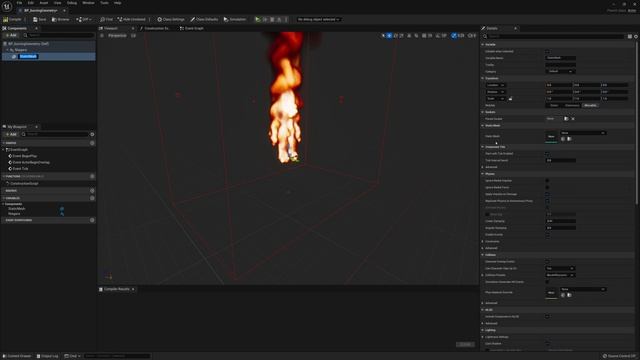
Task: Switch to the Event Graph tab
Action: [x=192, y=28]
